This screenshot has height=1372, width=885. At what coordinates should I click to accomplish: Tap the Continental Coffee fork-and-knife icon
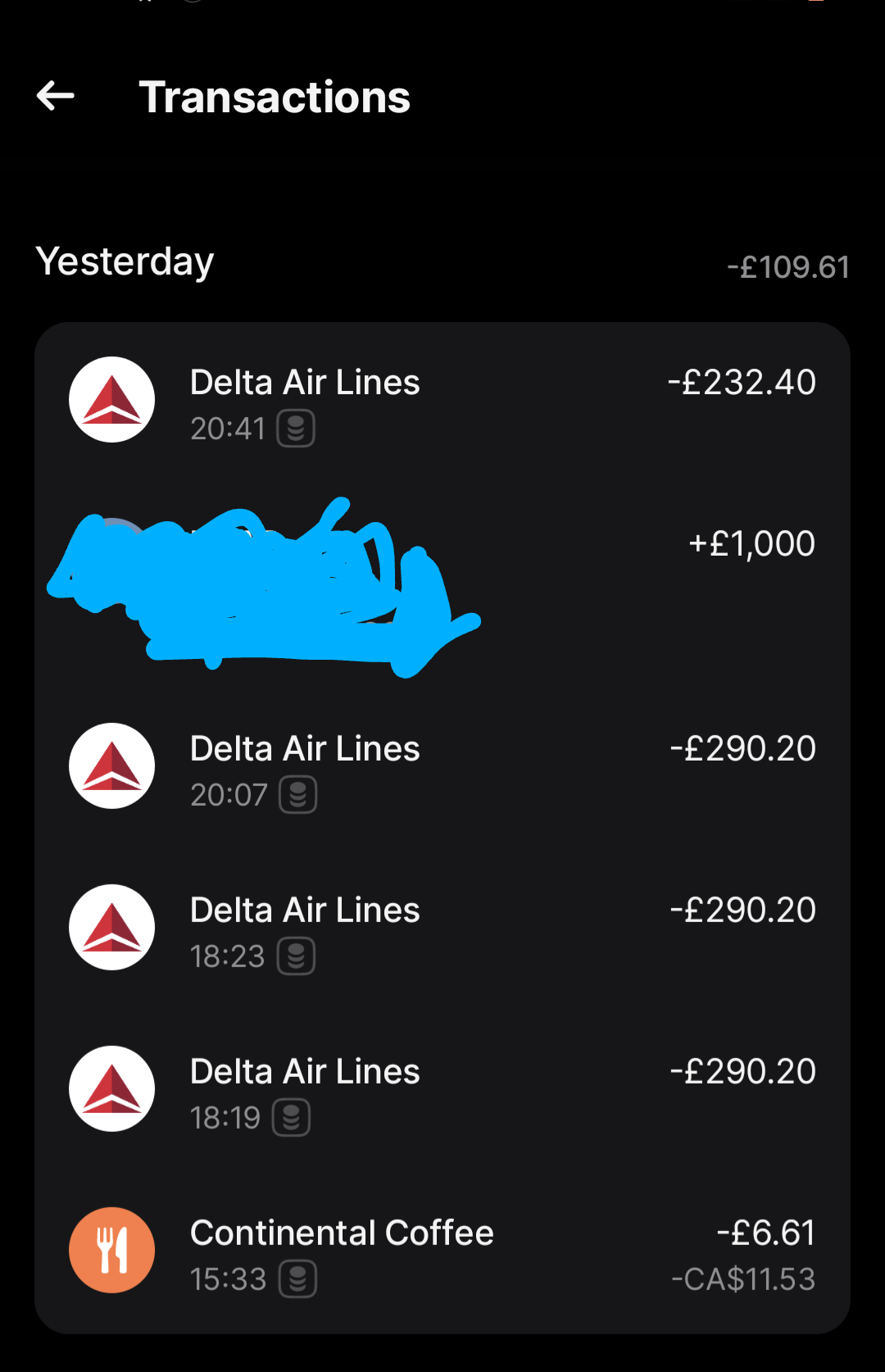(x=111, y=1251)
